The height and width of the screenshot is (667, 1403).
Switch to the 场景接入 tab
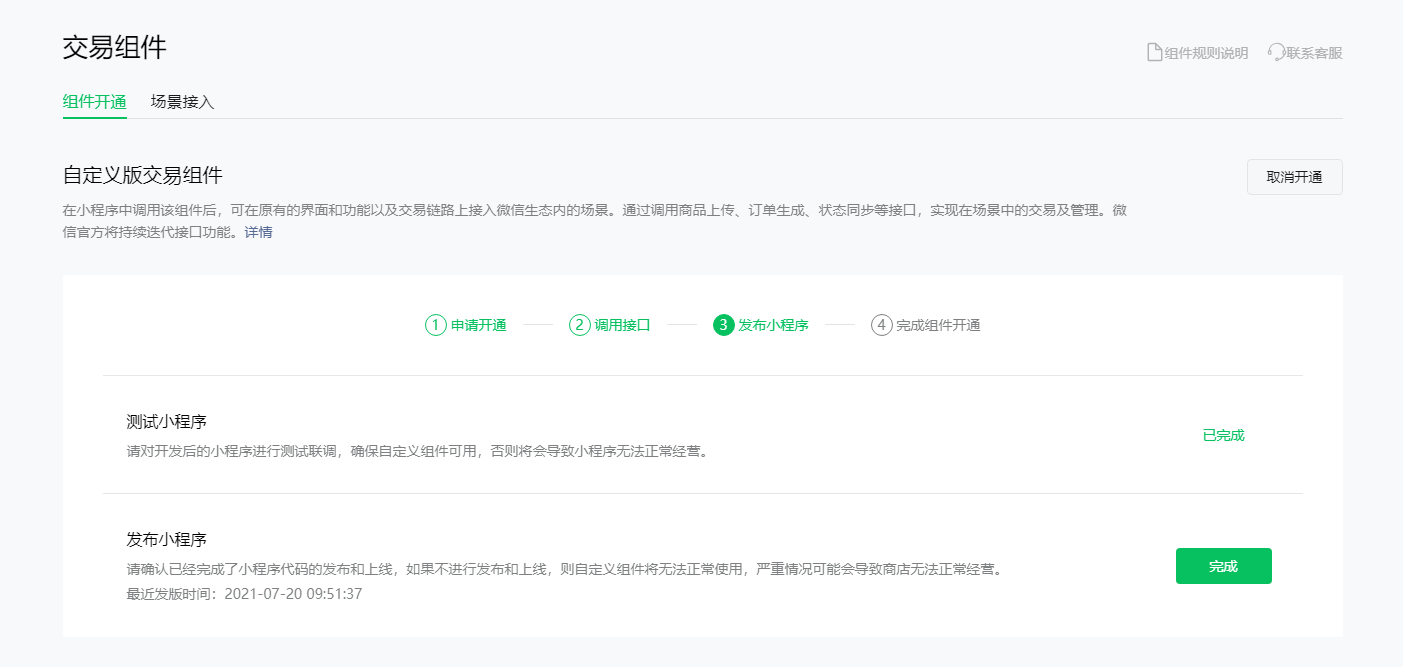coord(183,101)
